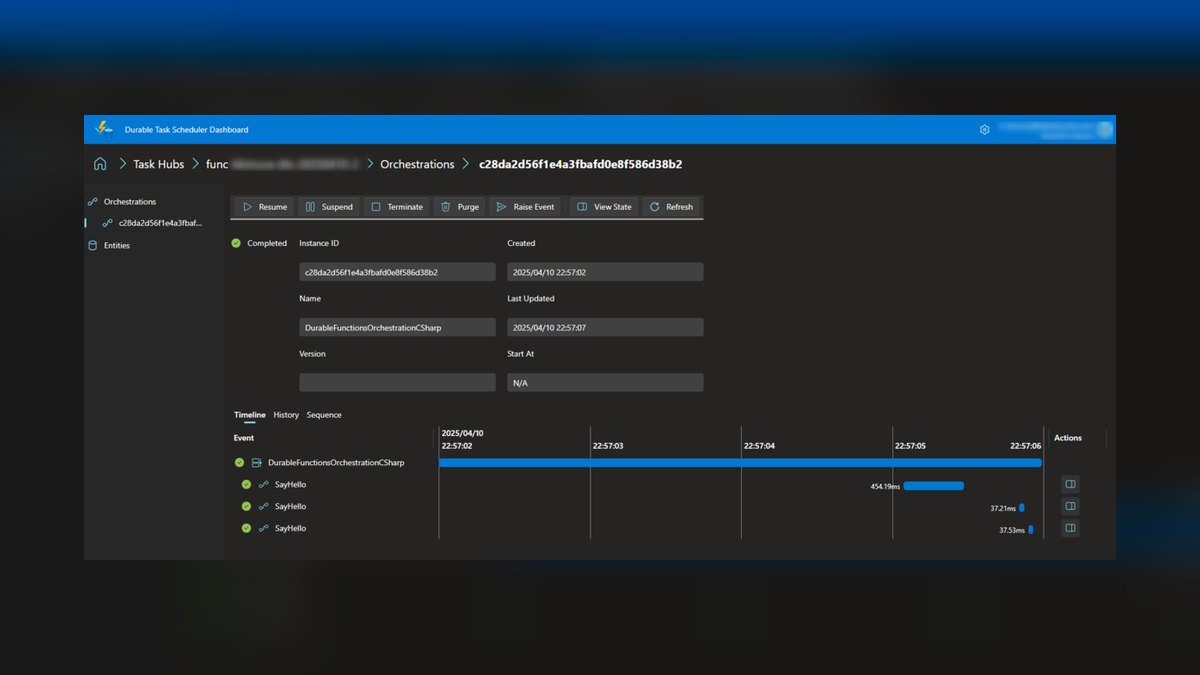
Task: Click the 454.19ms SayHello timeline bar
Action: coord(933,486)
